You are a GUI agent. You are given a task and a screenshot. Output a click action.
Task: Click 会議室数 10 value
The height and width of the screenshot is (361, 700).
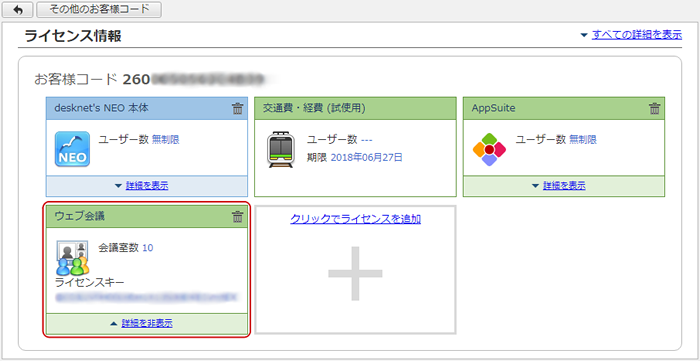pyautogui.click(x=148, y=248)
